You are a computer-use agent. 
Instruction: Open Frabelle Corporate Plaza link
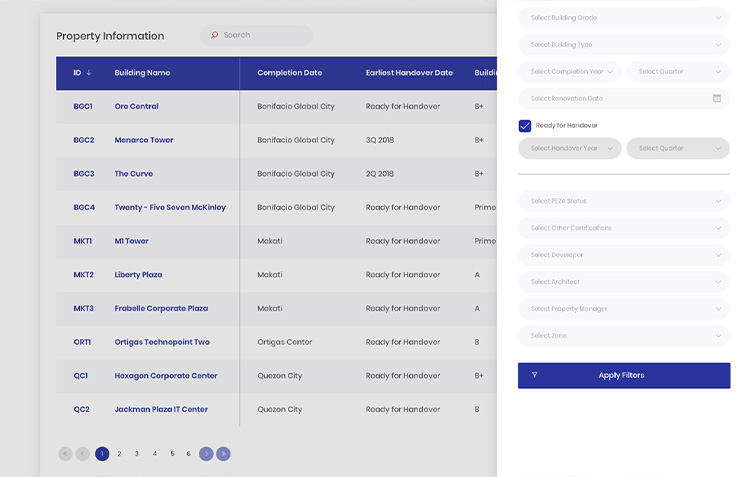(x=161, y=308)
